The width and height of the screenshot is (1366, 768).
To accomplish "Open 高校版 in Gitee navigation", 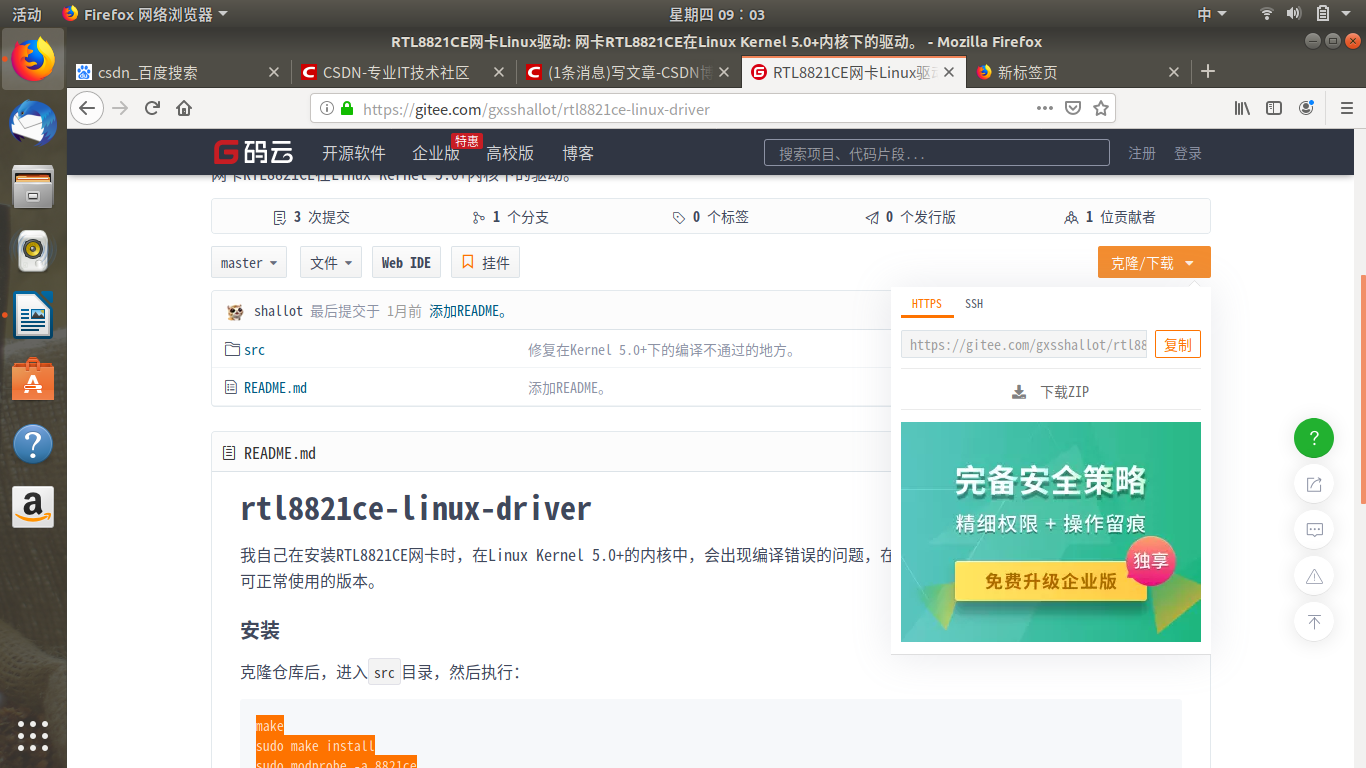I will coord(510,153).
